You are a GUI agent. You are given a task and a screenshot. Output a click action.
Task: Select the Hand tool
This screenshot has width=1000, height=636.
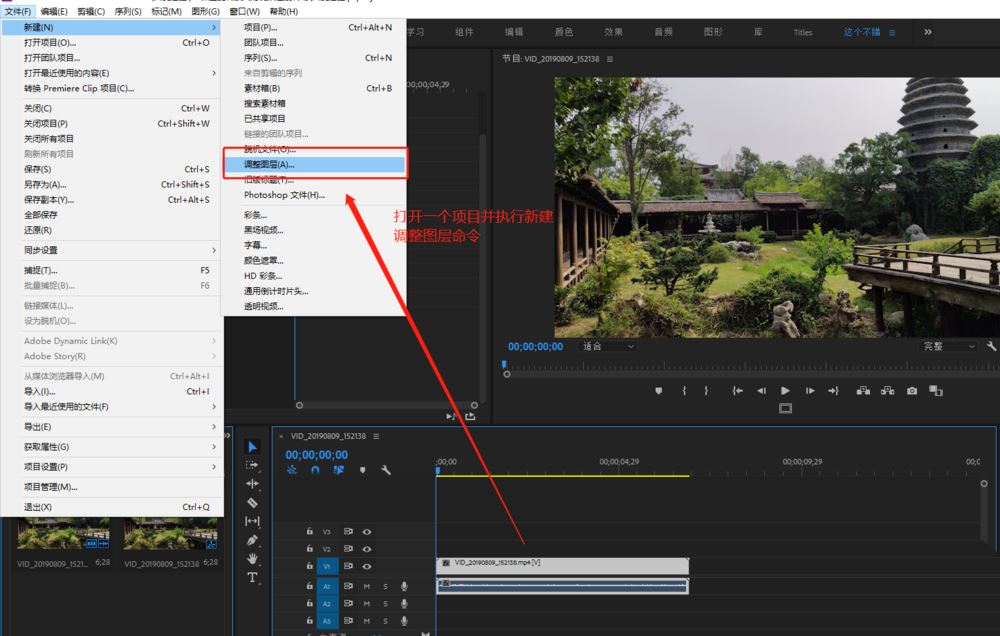pos(253,559)
